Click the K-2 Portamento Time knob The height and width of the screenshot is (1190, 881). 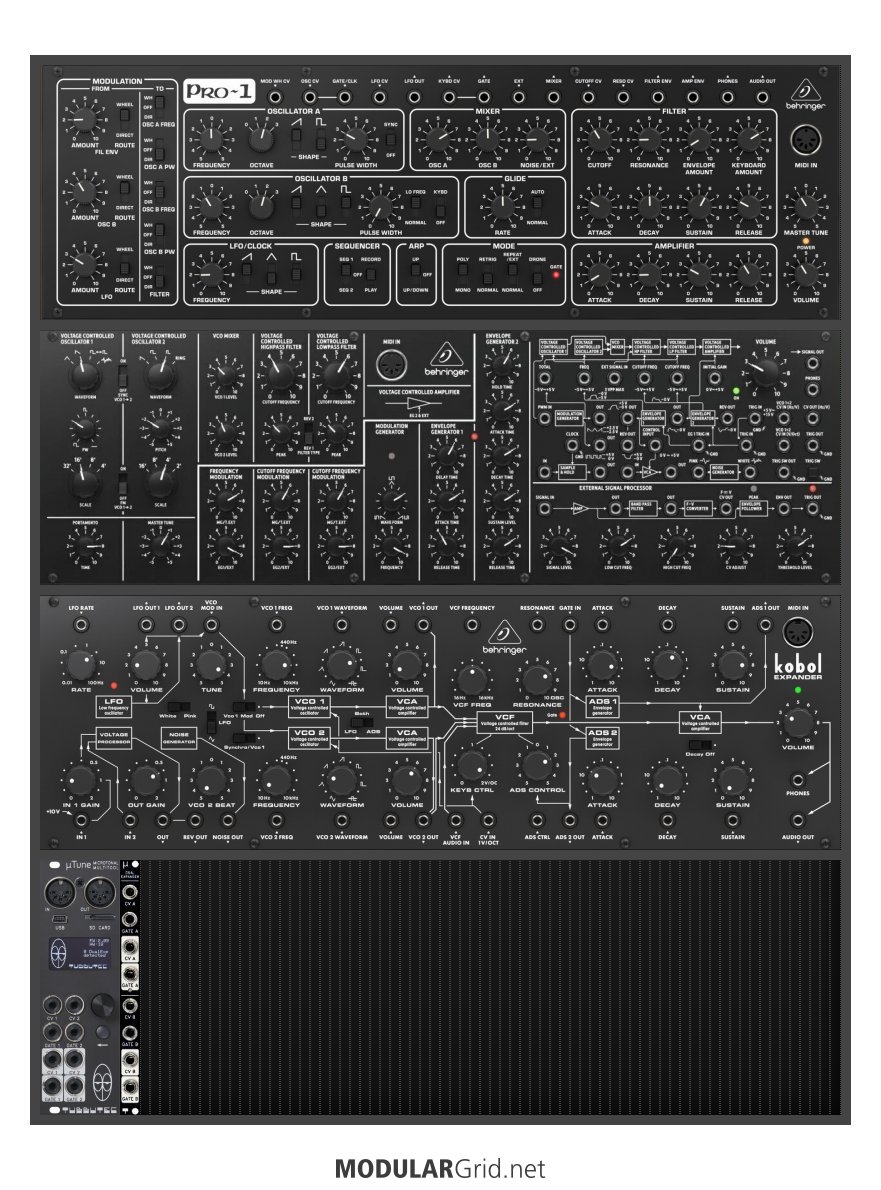click(x=85, y=544)
